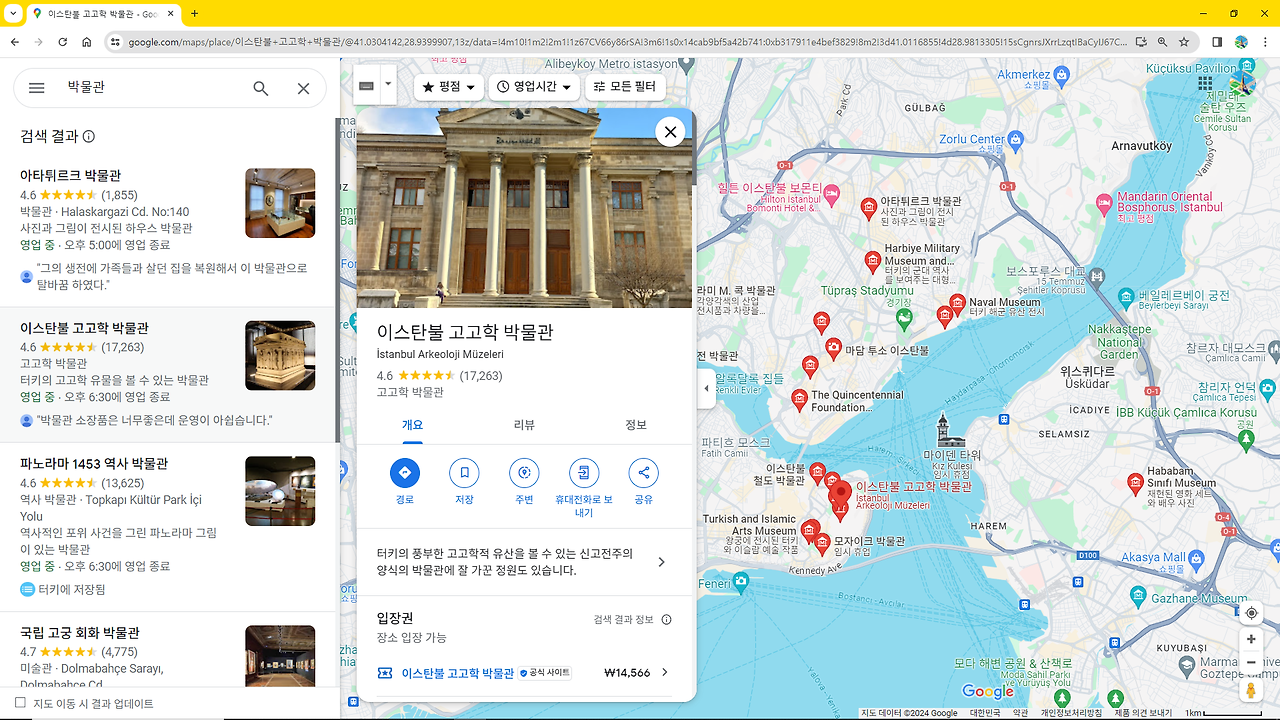Image resolution: width=1280 pixels, height=720 pixels.
Task: Click the search text field
Action: point(150,88)
